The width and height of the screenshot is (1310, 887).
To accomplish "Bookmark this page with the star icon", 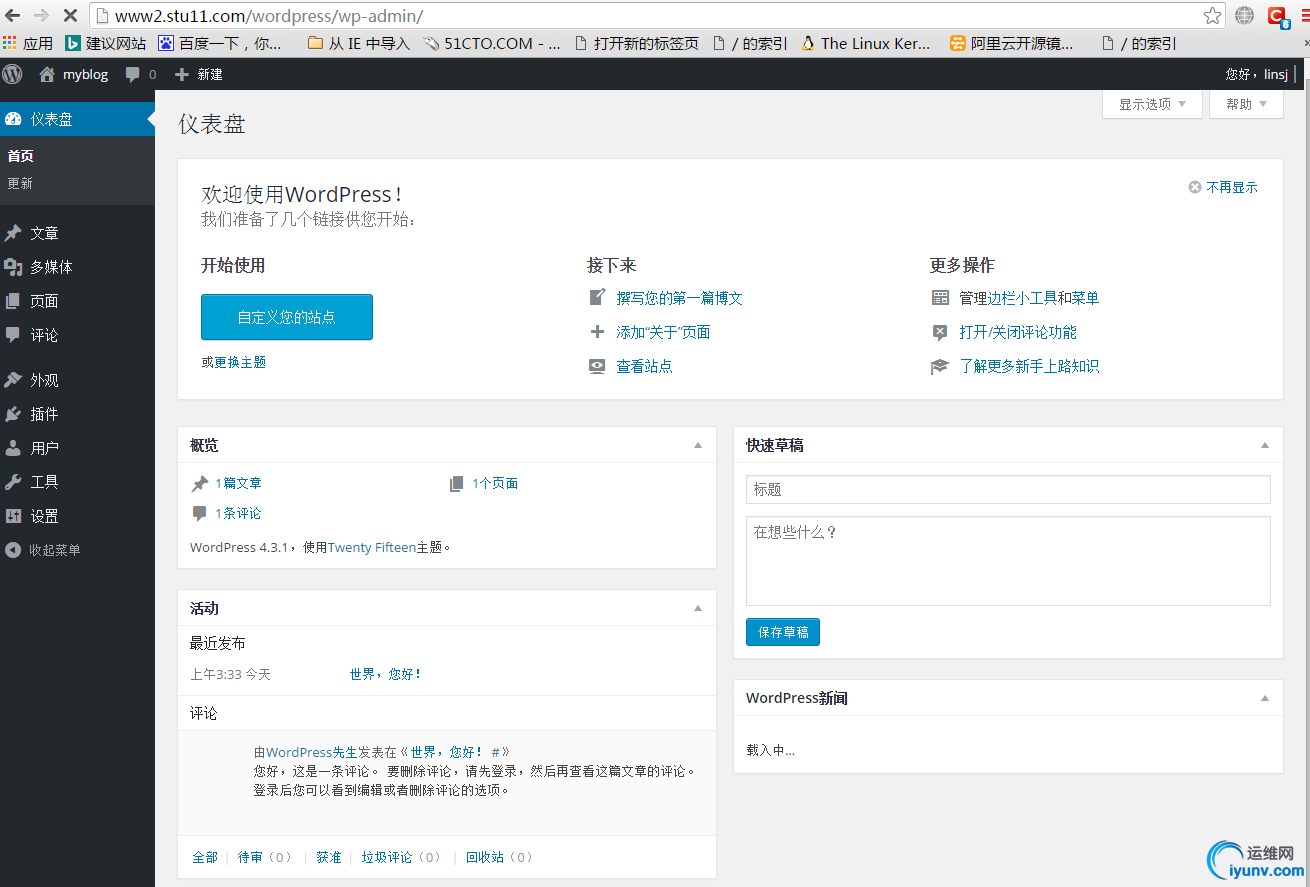I will [1212, 16].
